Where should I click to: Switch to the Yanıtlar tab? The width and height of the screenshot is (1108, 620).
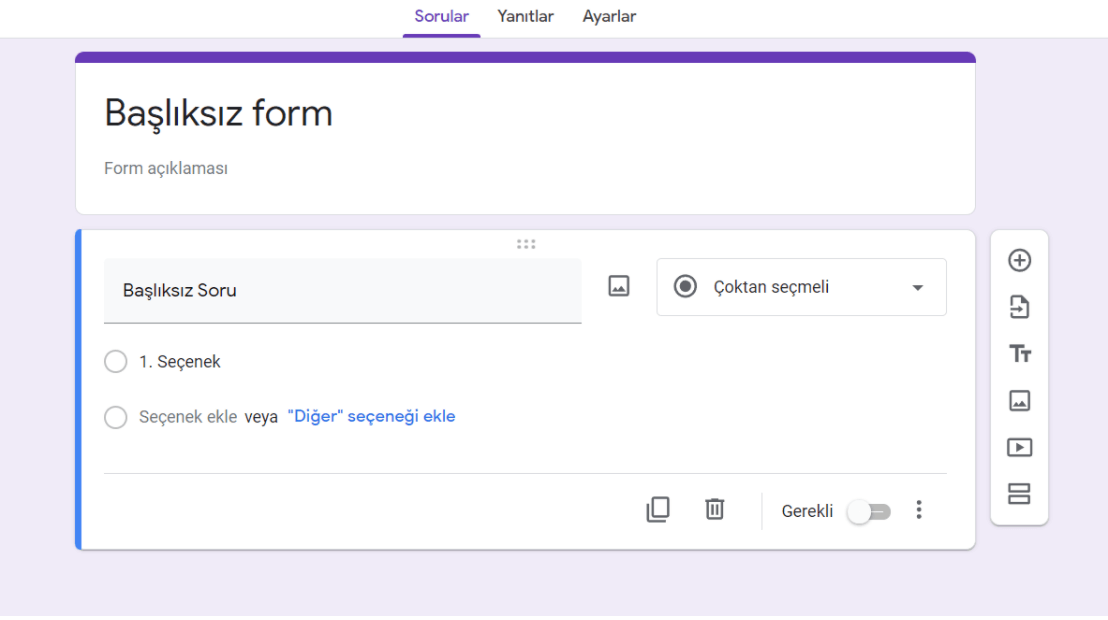tap(524, 16)
